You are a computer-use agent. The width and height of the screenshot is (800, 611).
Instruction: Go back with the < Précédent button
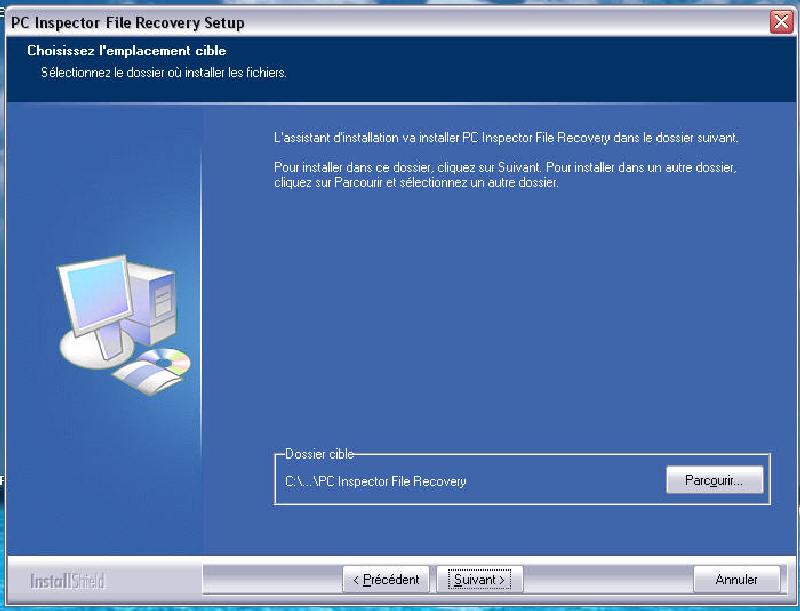[x=386, y=579]
